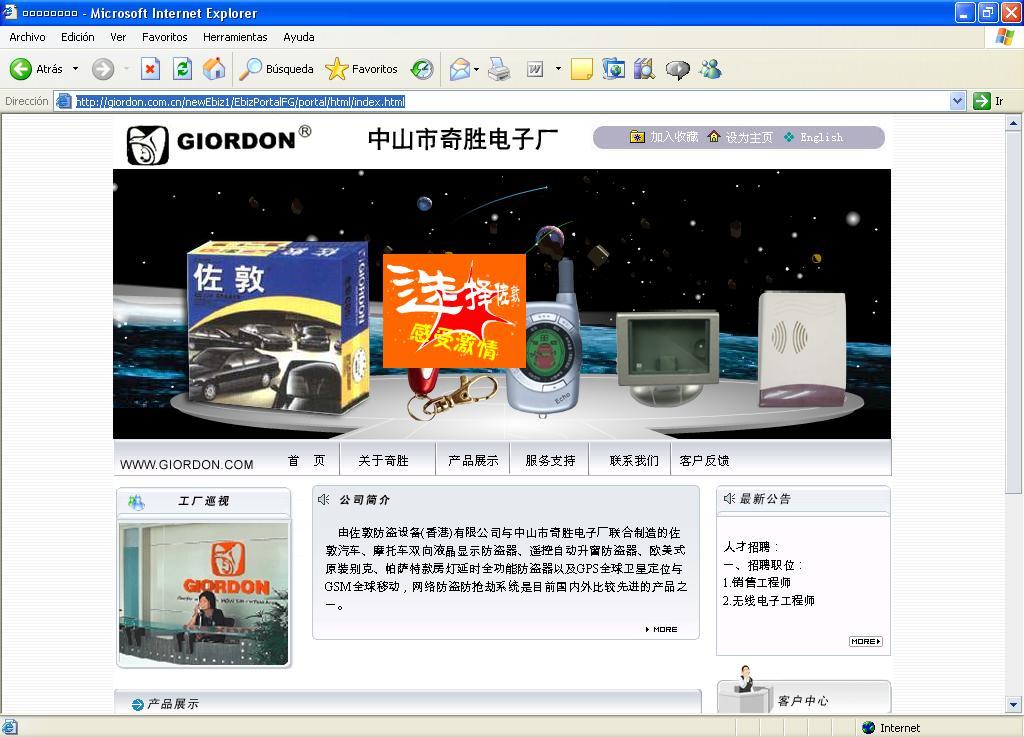The image size is (1024, 737).
Task: Expand the Mail dropdown arrow
Action: pyautogui.click(x=477, y=69)
